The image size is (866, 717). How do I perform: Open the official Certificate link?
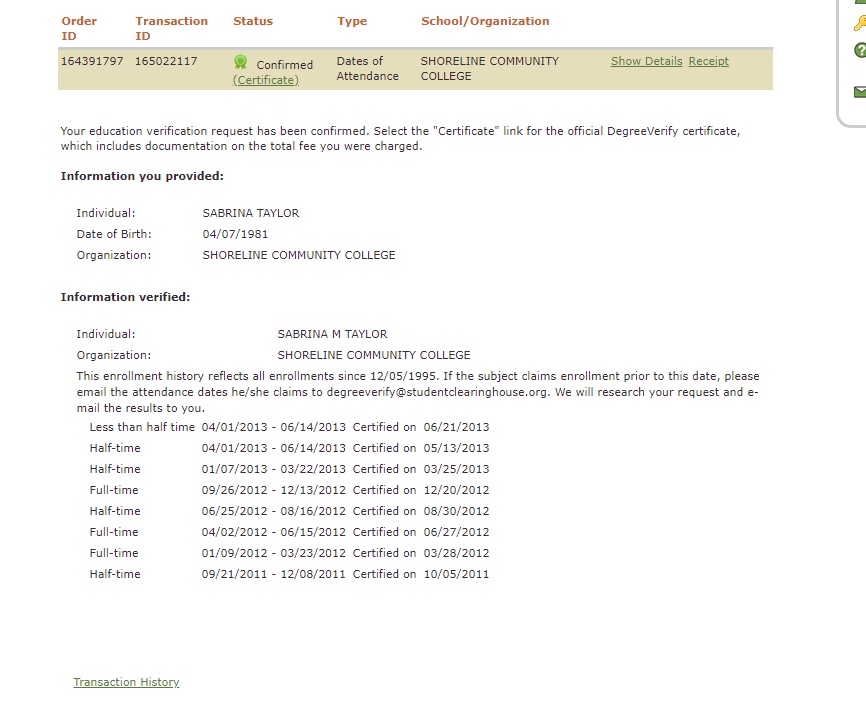pyautogui.click(x=266, y=80)
